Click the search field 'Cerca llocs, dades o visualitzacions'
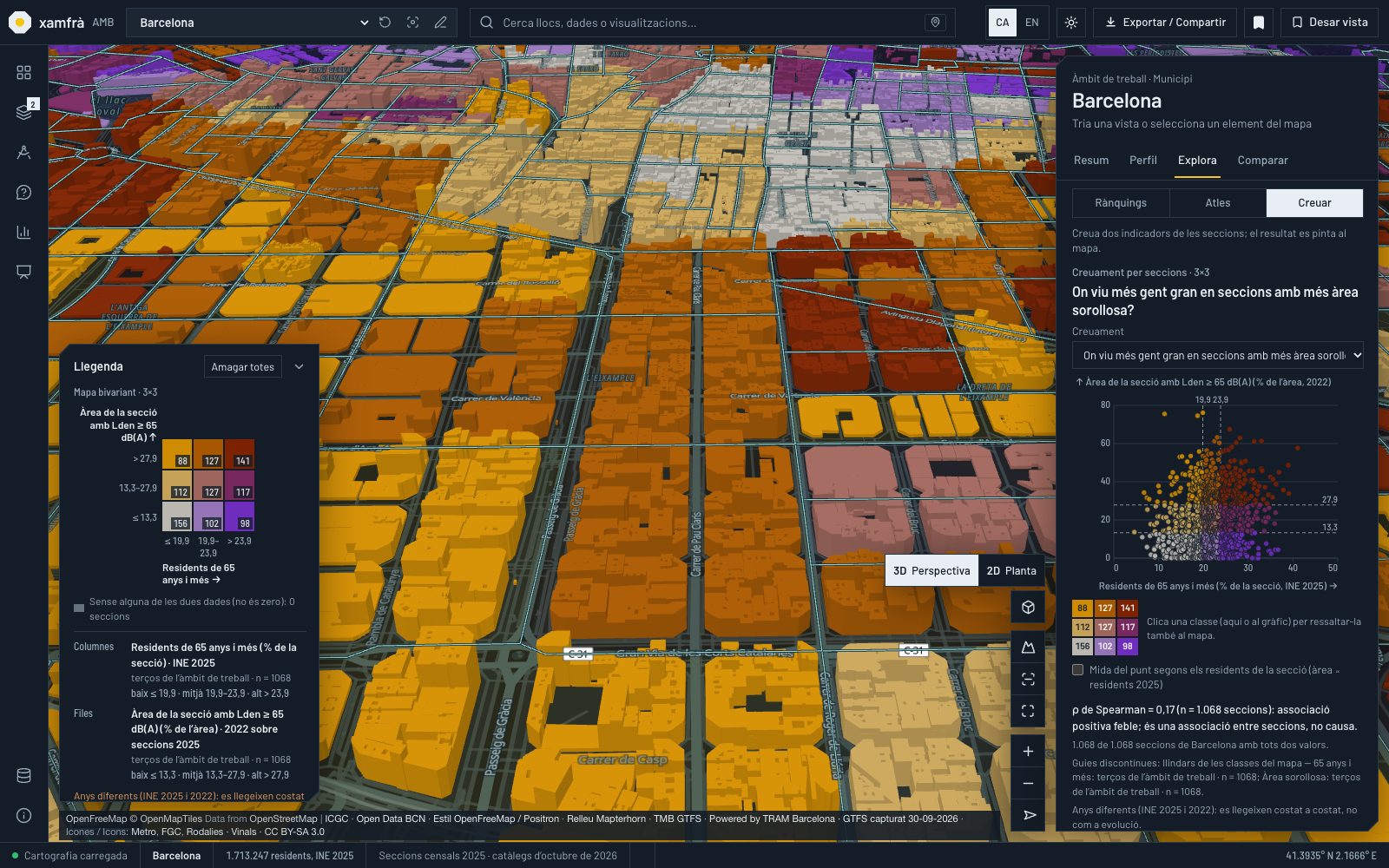1389x868 pixels. pyautogui.click(x=712, y=23)
